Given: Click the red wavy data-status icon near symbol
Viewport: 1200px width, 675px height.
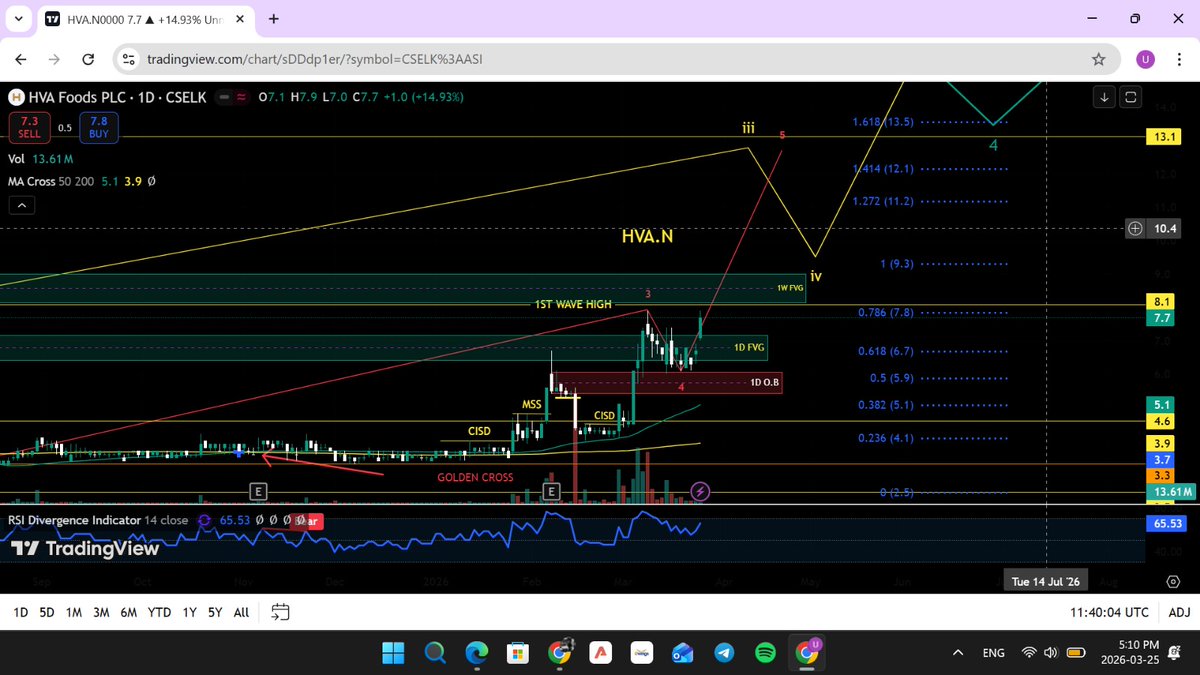Looking at the screenshot, I should coord(242,97).
